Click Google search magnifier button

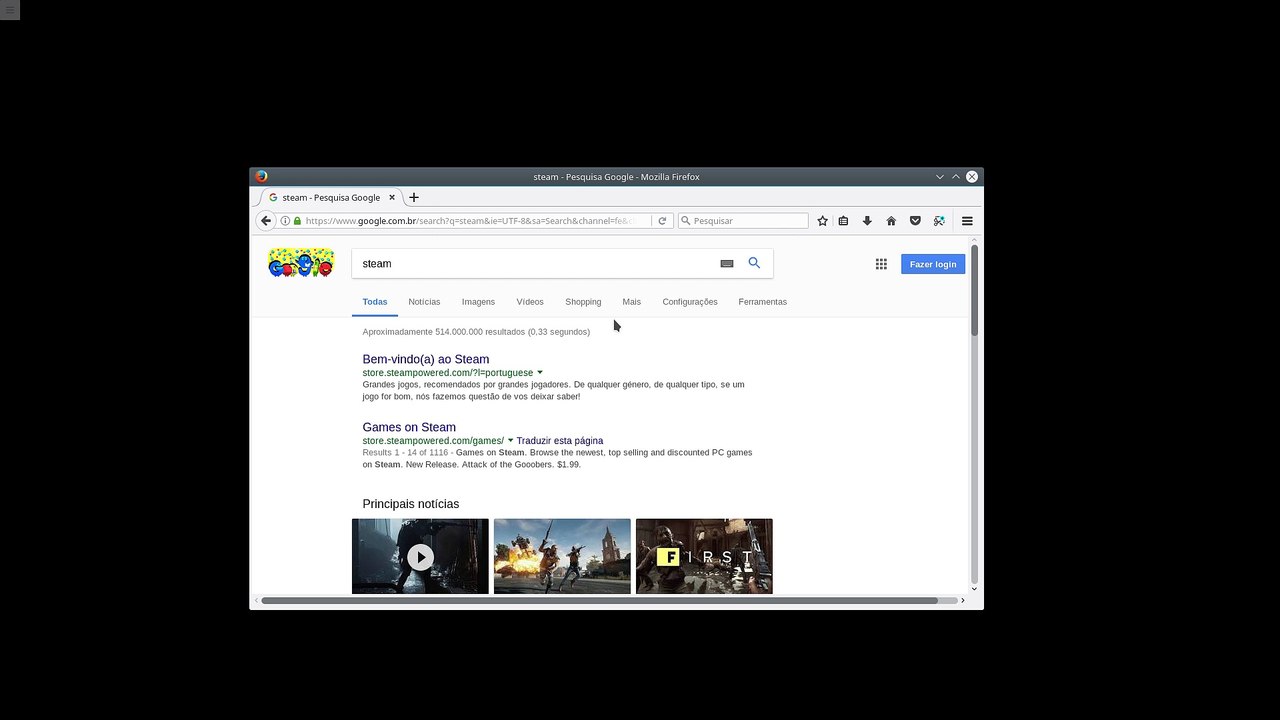pos(754,263)
